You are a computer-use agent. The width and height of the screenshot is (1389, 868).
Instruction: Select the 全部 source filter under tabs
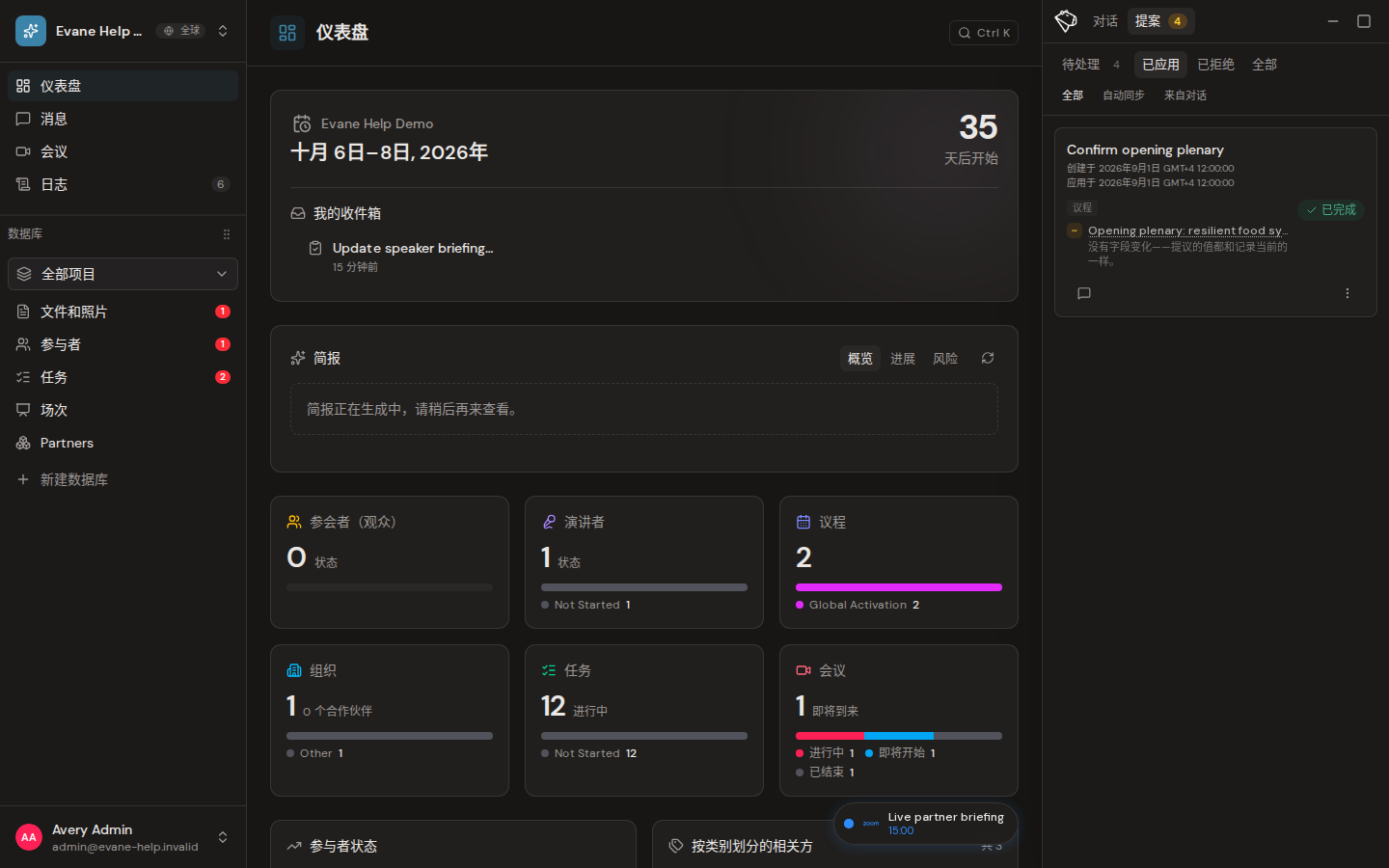1073,95
